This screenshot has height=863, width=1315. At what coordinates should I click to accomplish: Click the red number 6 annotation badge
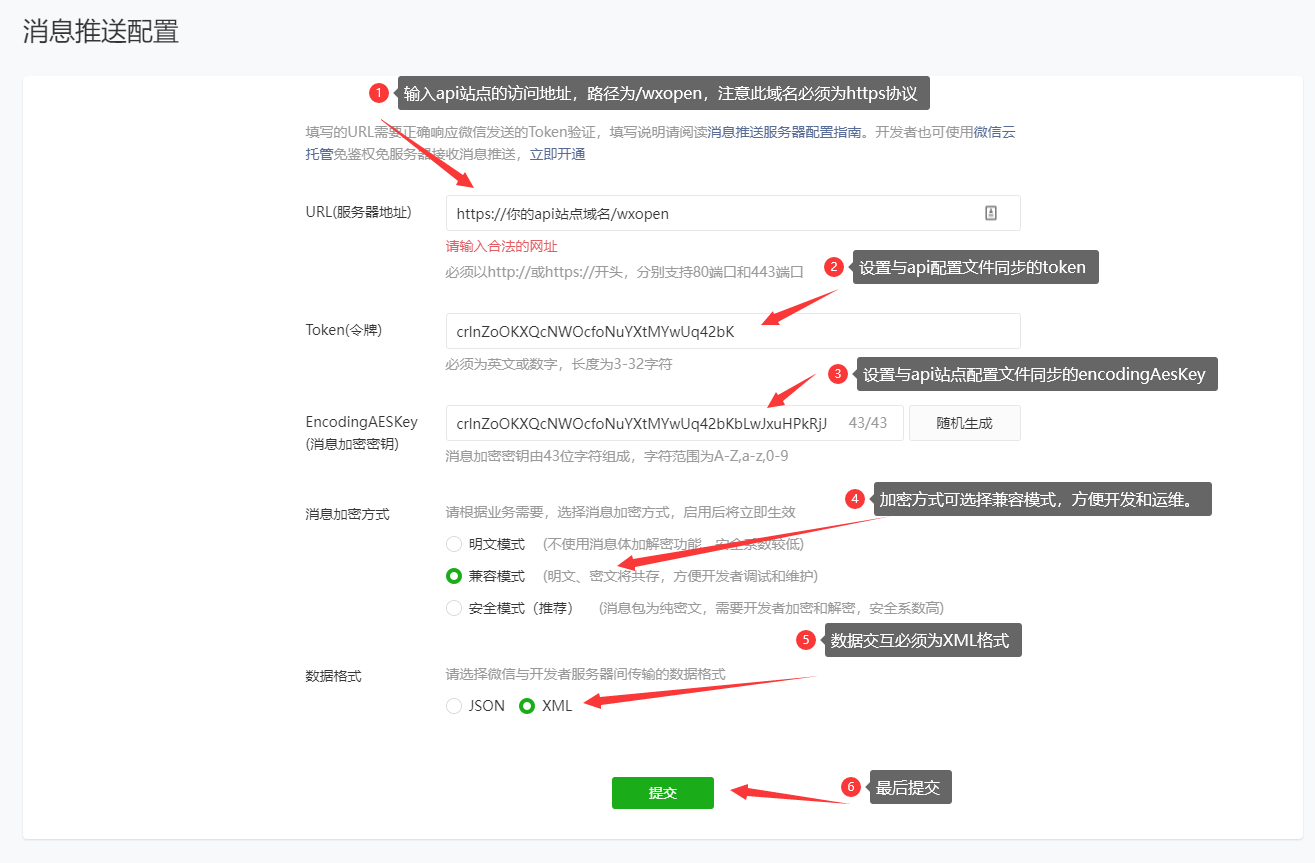[x=851, y=787]
